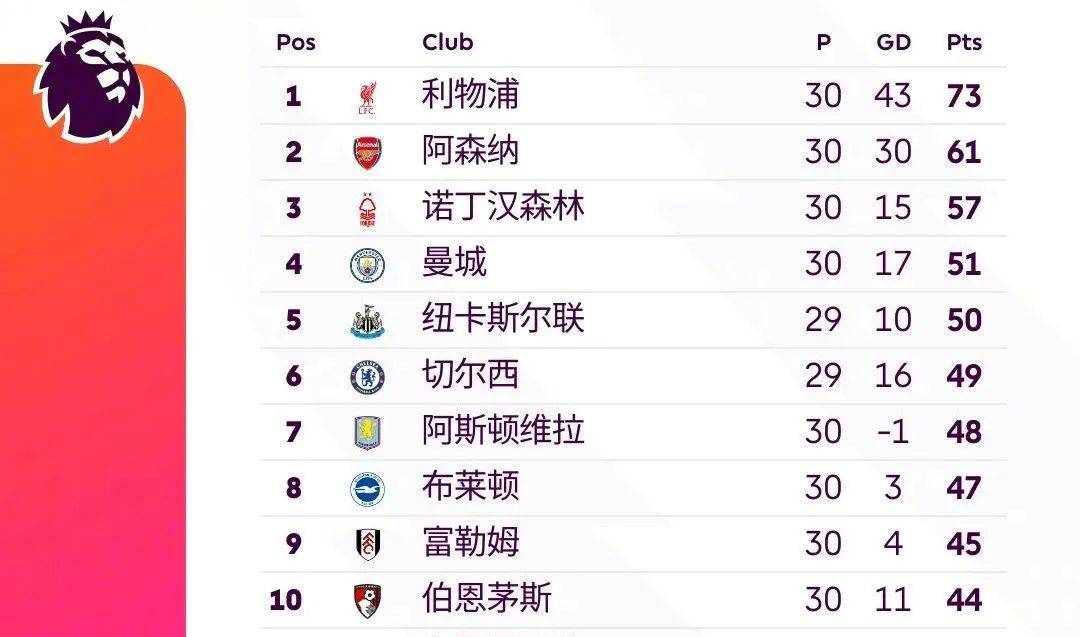Sort table by GD column header
The width and height of the screenshot is (1080, 637).
coord(893,42)
